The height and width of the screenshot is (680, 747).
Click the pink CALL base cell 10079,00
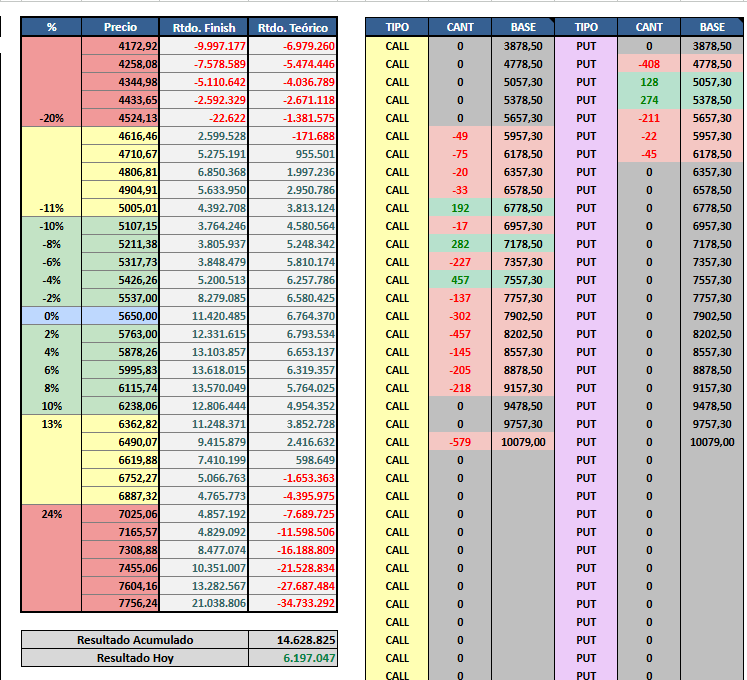tap(523, 442)
